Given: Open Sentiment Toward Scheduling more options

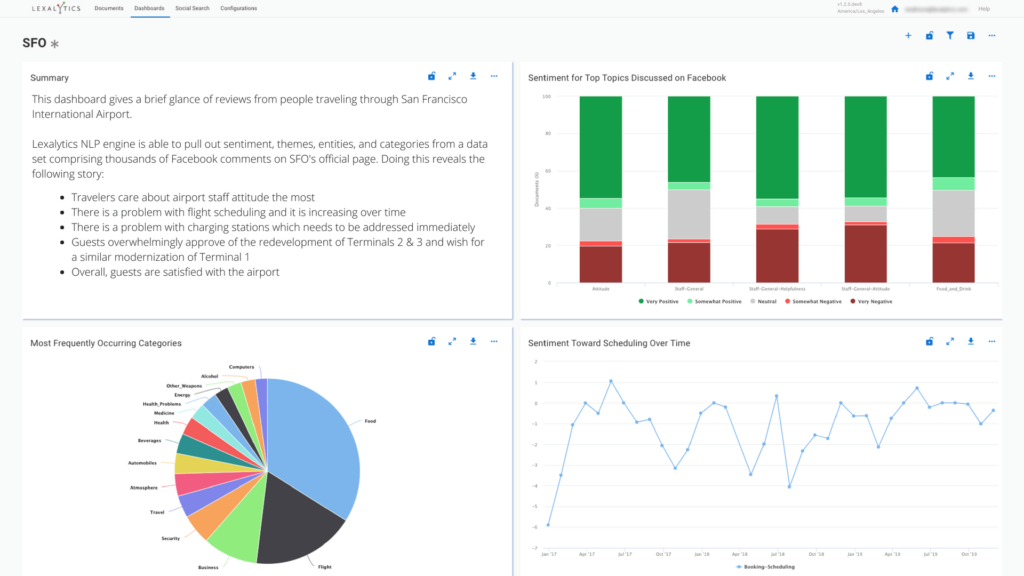Looking at the screenshot, I should click(992, 342).
